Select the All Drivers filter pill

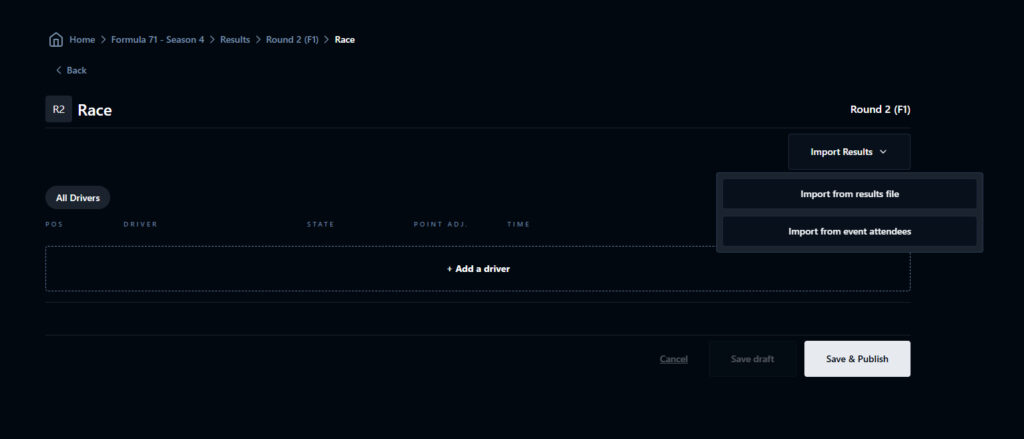[77, 198]
